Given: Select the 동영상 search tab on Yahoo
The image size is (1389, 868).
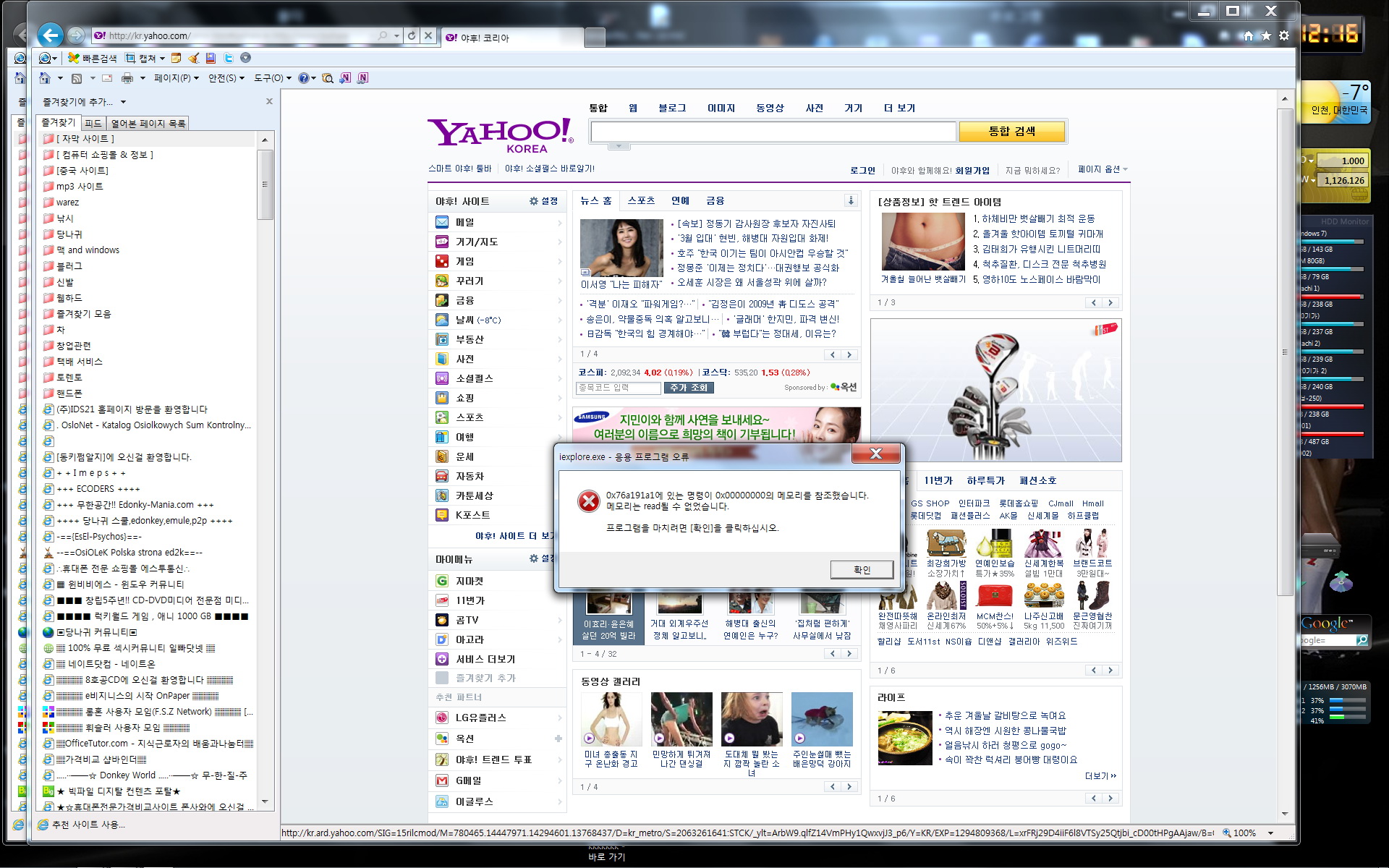Looking at the screenshot, I should 770,108.
